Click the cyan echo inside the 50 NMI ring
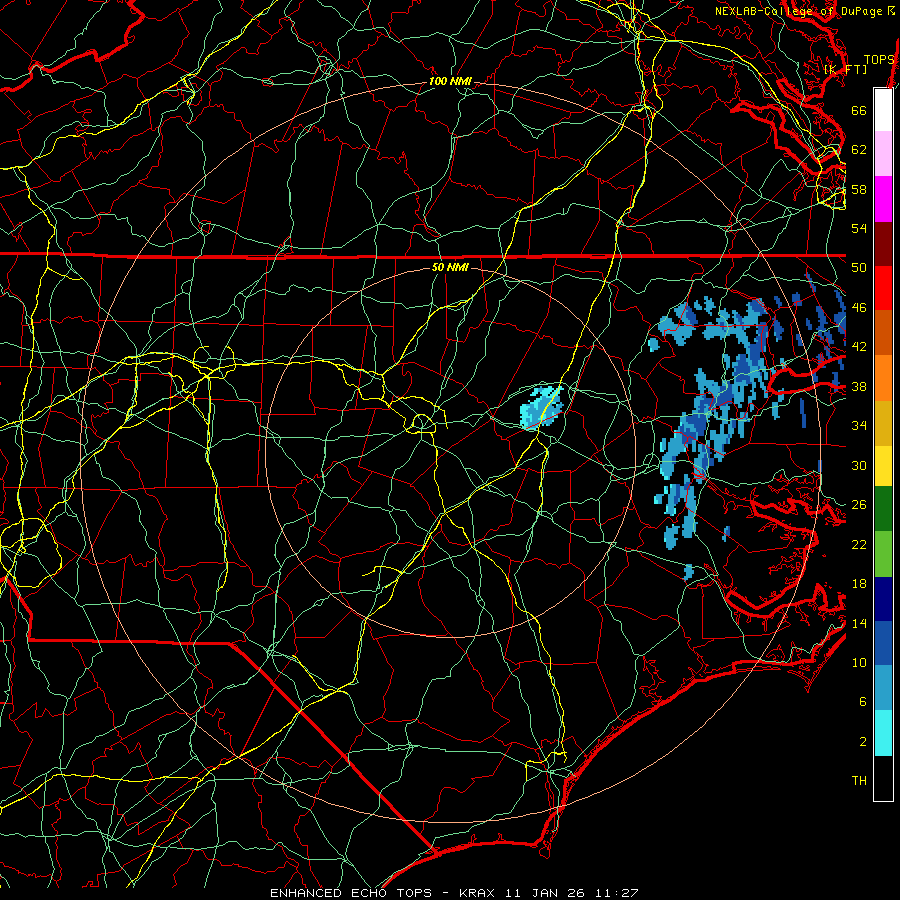The height and width of the screenshot is (900, 900). pos(542,407)
